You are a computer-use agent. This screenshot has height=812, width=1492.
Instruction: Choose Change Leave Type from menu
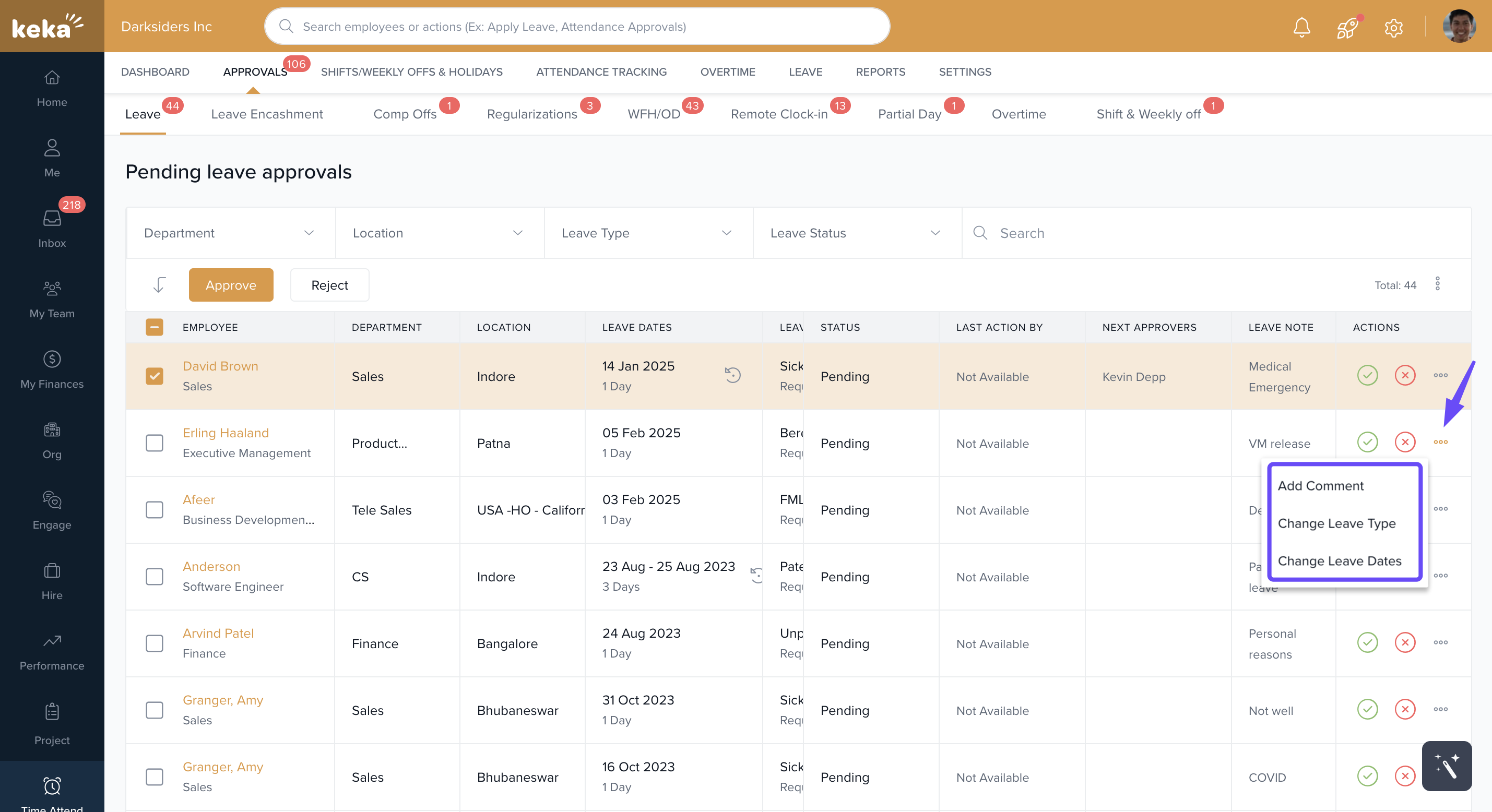tap(1336, 523)
